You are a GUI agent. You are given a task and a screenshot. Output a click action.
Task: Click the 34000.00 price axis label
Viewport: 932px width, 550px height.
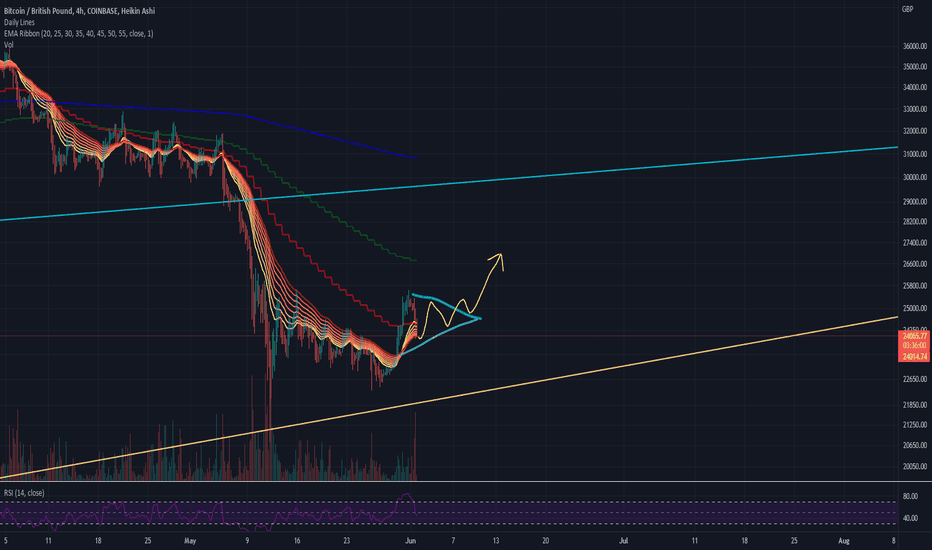click(x=915, y=87)
